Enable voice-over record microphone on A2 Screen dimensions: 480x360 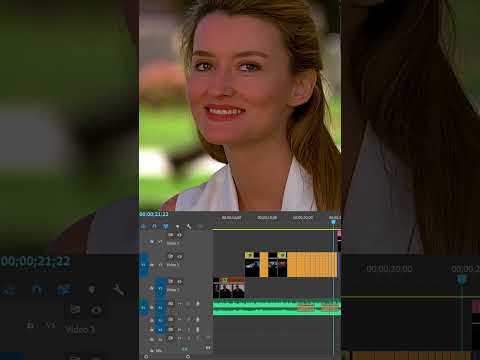coord(198,319)
